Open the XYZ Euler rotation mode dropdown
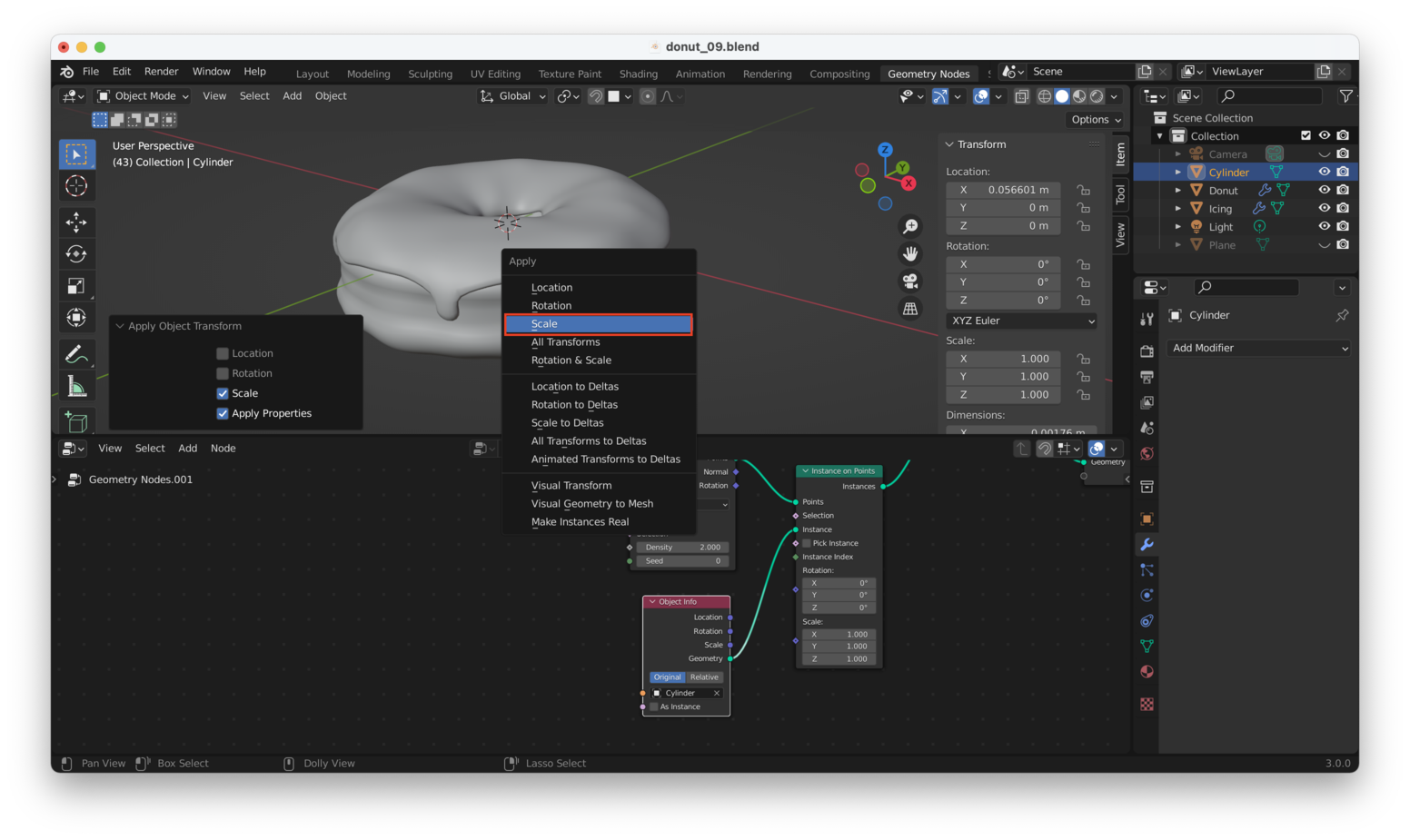The height and width of the screenshot is (840, 1410). (1022, 321)
